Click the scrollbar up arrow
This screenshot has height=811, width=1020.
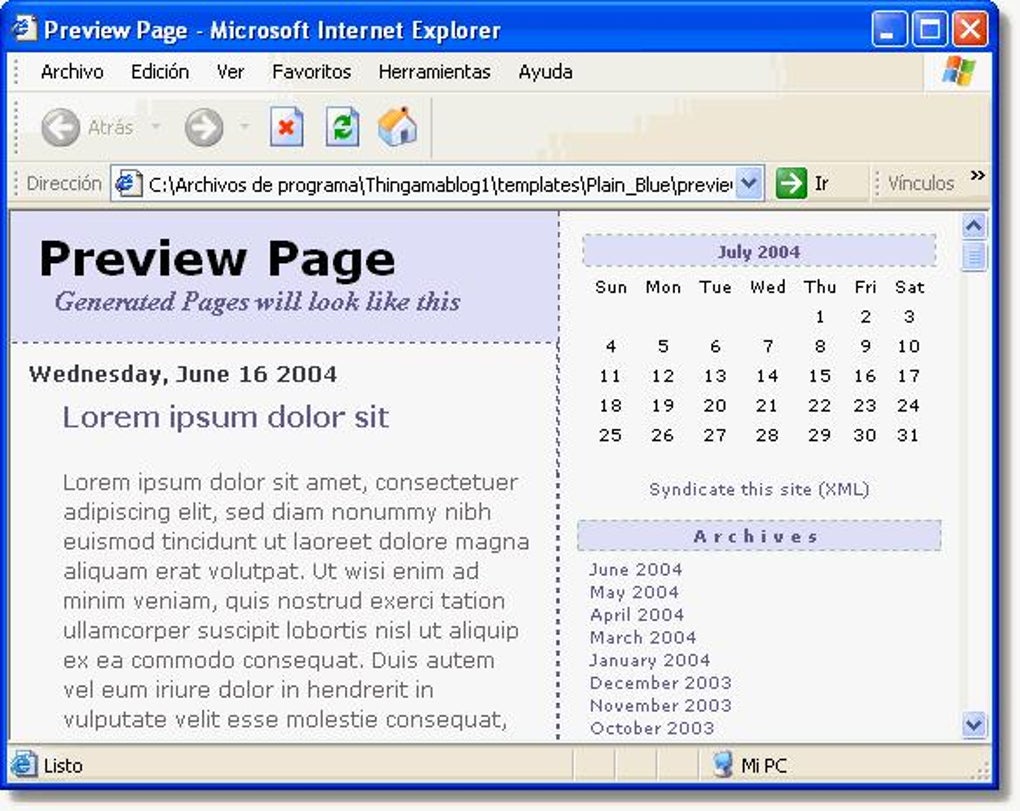point(974,226)
